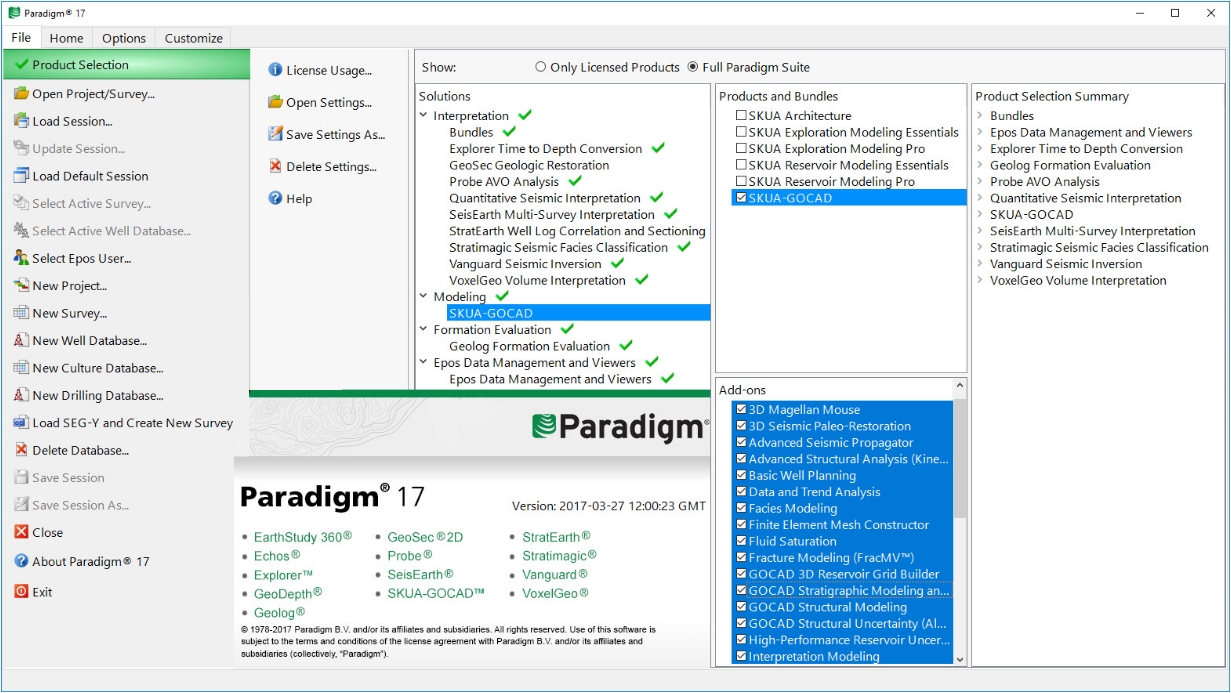This screenshot has height=693, width=1231.
Task: Open the VoxelGeo product link
Action: (x=556, y=593)
